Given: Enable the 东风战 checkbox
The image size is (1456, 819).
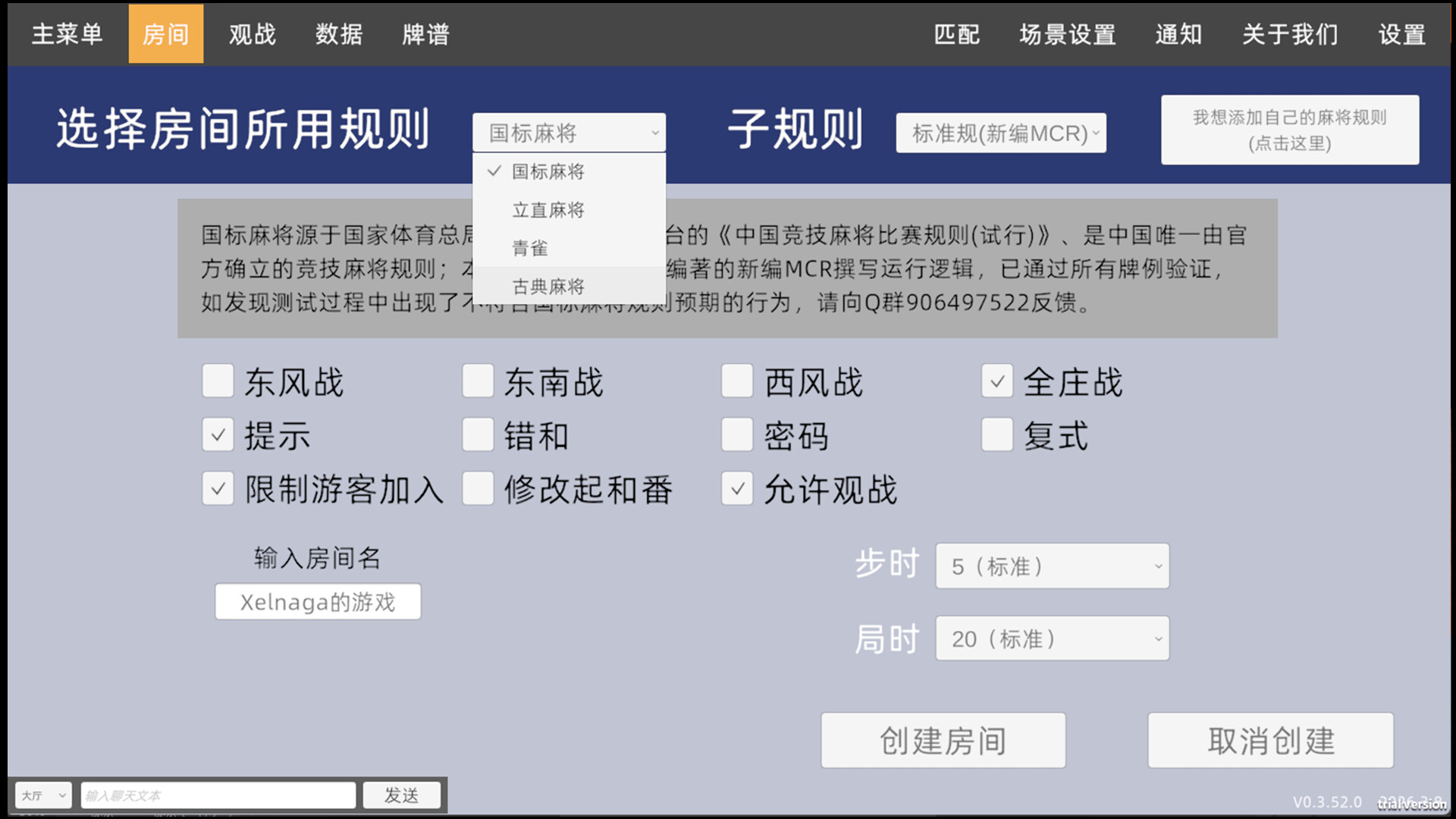Looking at the screenshot, I should 218,381.
